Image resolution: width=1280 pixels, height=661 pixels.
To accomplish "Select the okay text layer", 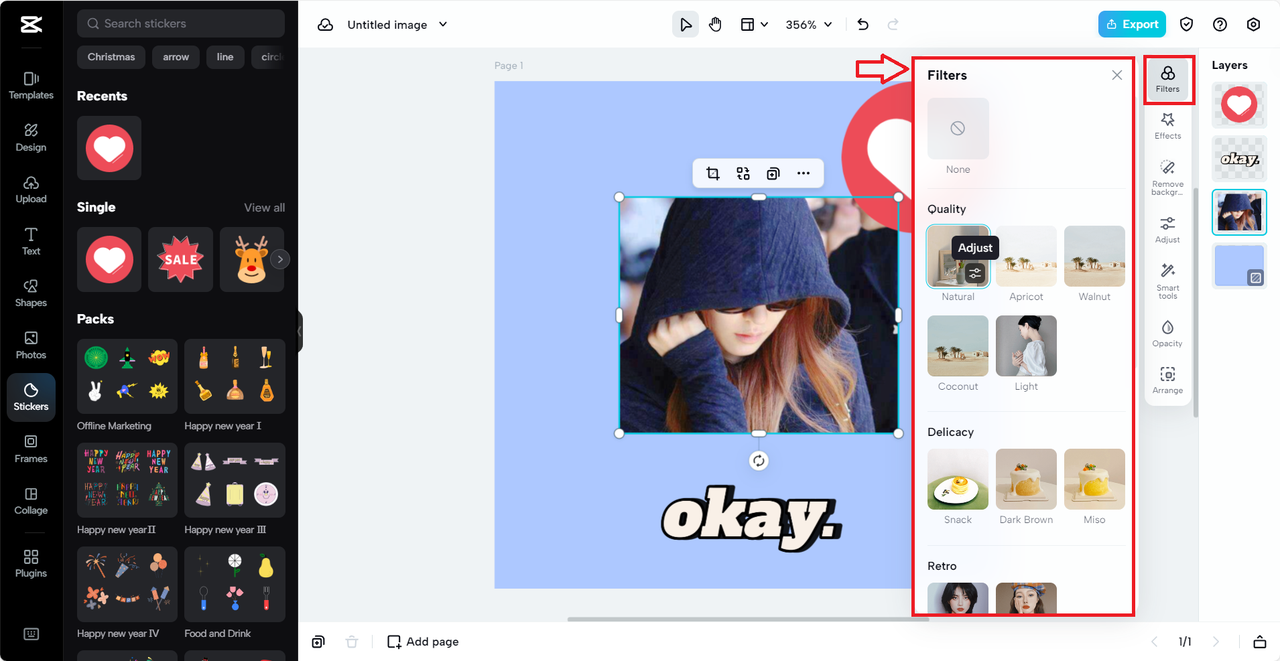I will click(1239, 159).
